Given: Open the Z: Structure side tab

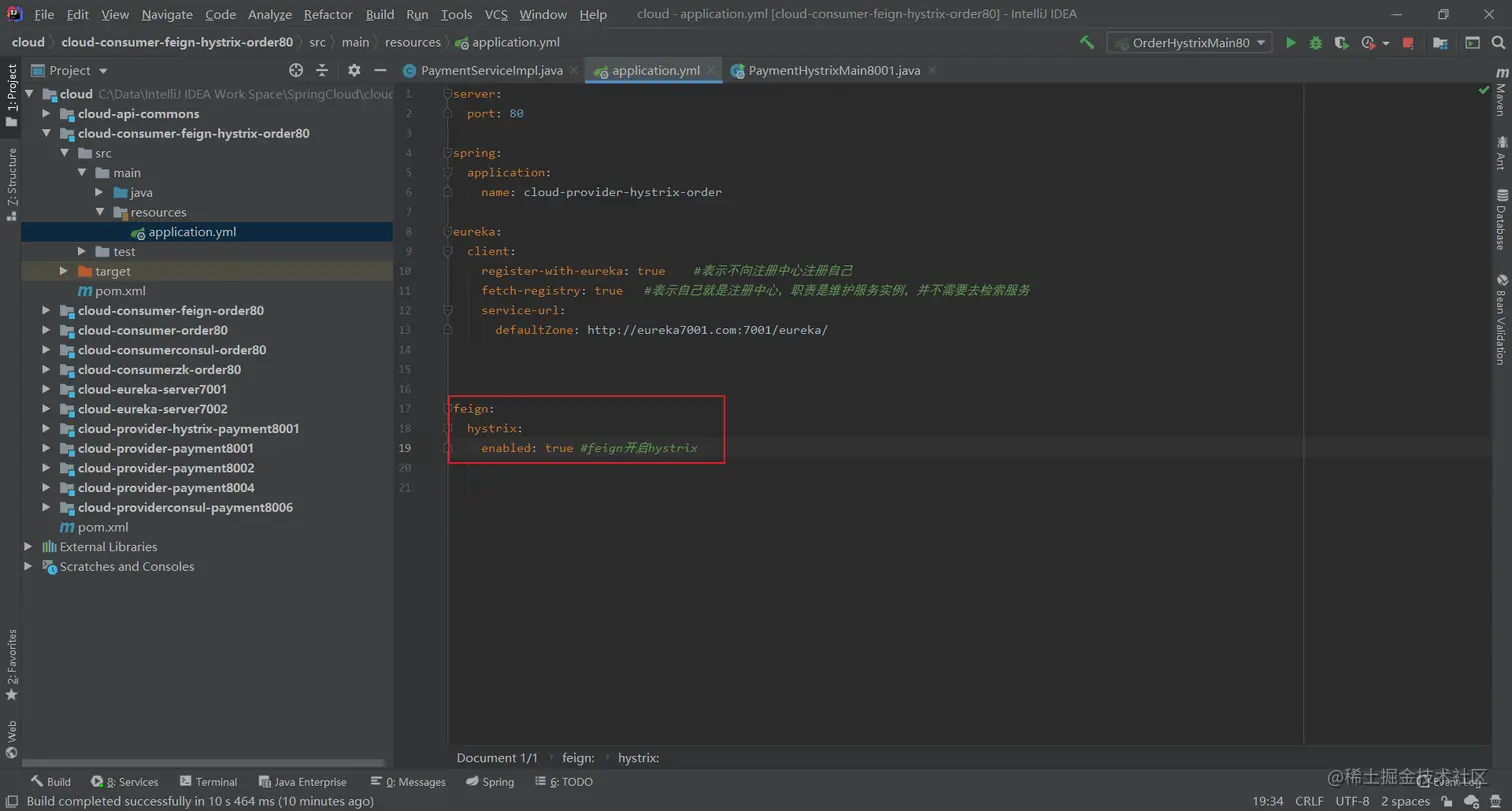Looking at the screenshot, I should 11,184.
